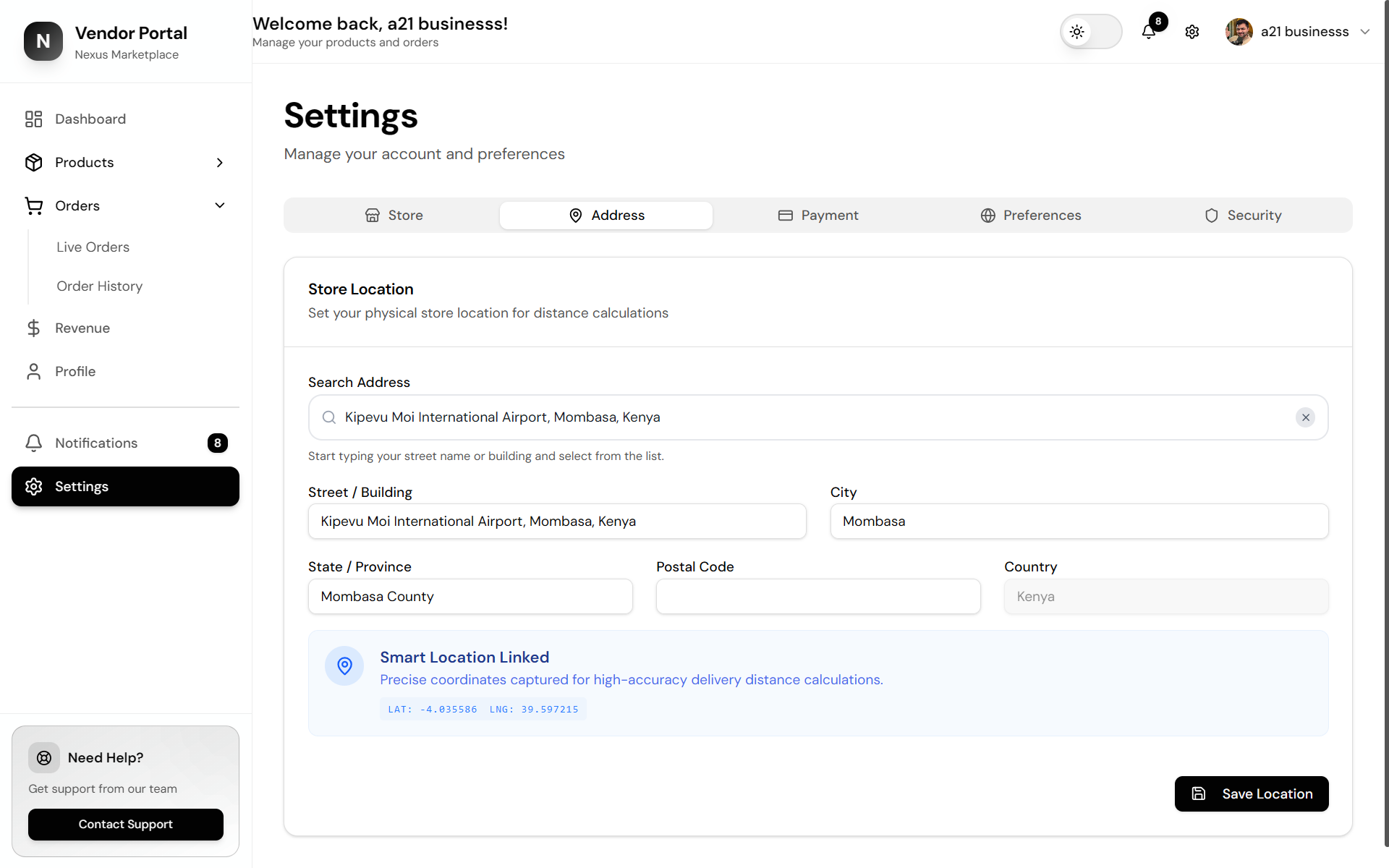1389x868 pixels.
Task: Click the Orders cart icon
Action: pyautogui.click(x=34, y=206)
